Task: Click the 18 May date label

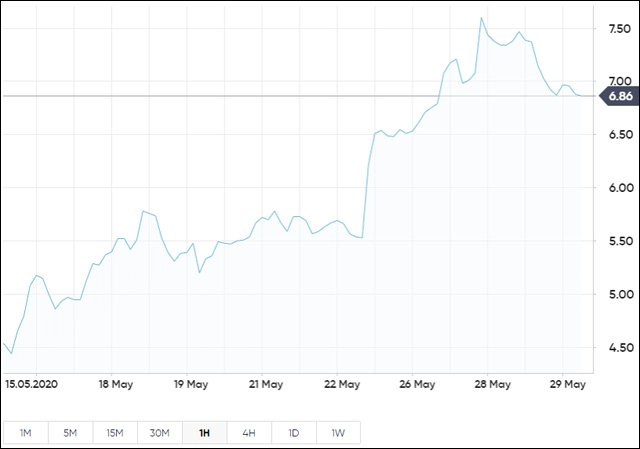Action: [116, 383]
